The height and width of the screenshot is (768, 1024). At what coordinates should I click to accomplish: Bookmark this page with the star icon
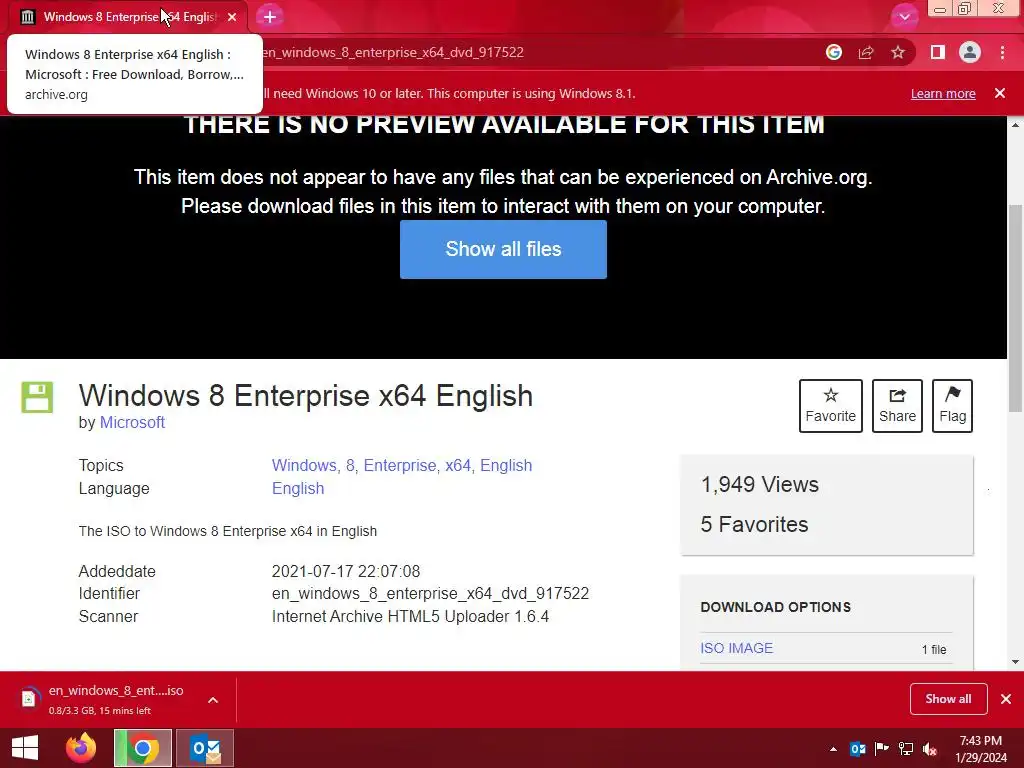(x=898, y=52)
